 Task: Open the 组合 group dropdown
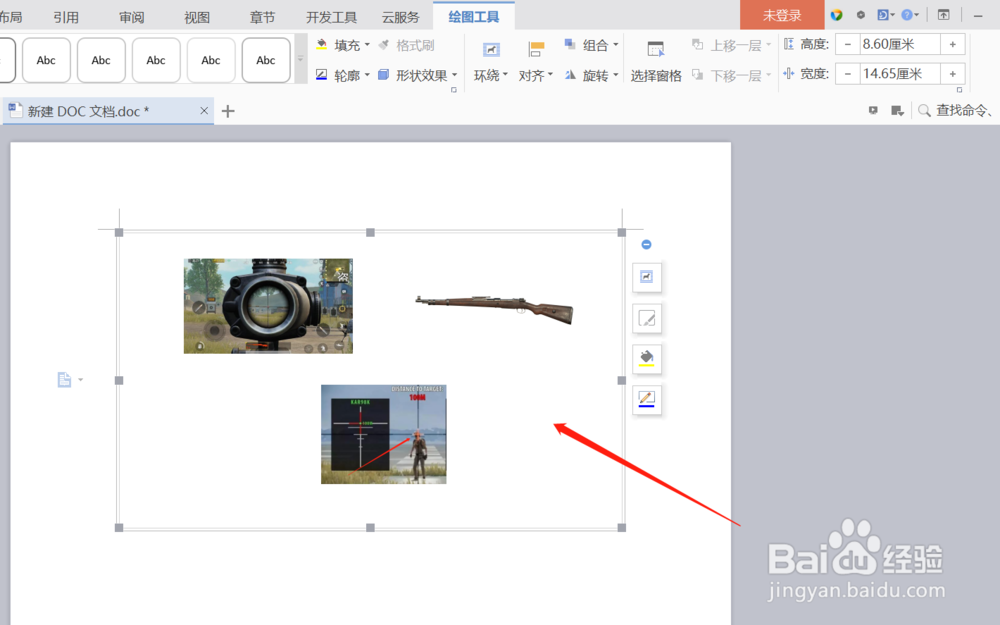[591, 45]
